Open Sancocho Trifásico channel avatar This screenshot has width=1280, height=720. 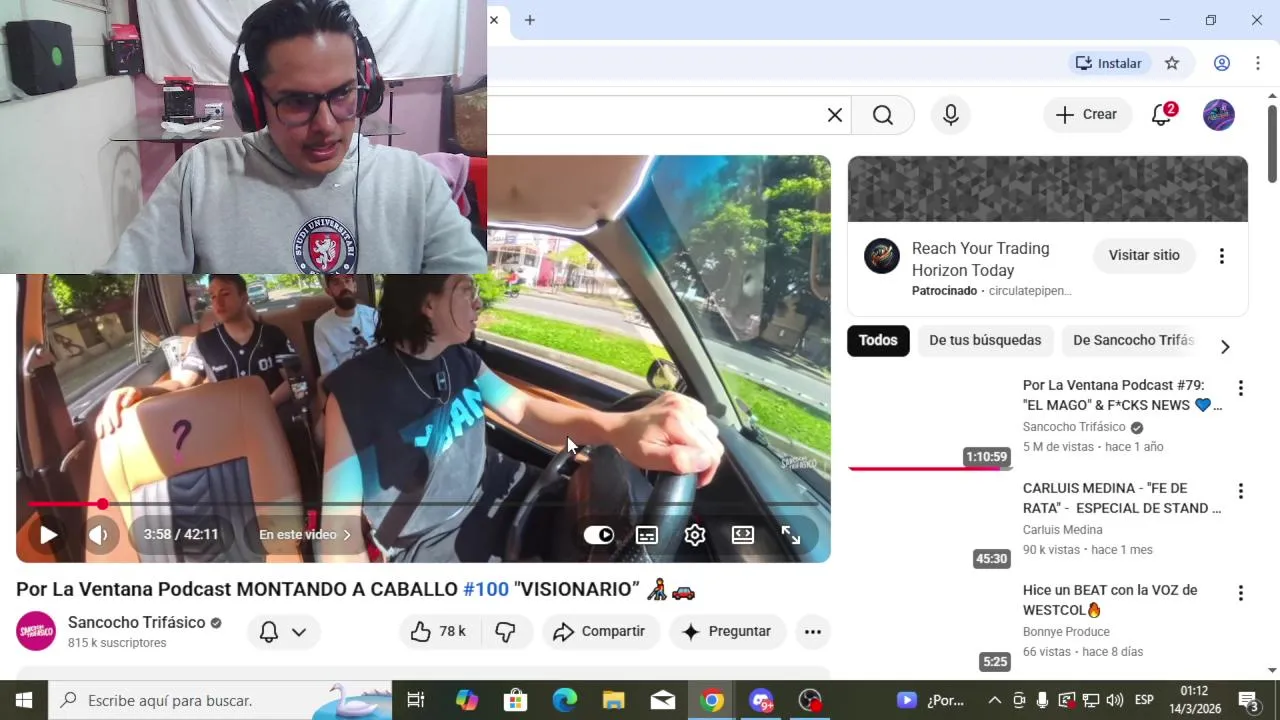36,631
